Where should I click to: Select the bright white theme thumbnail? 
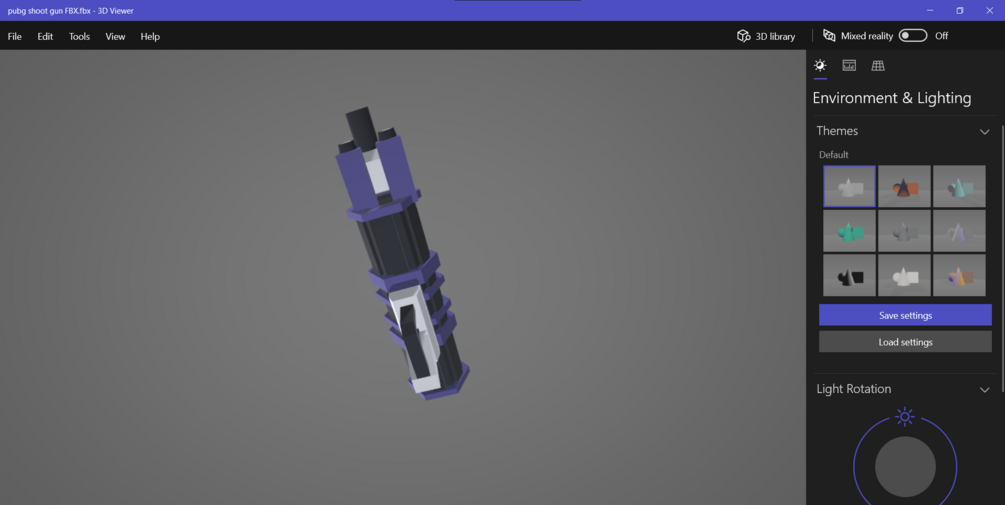tap(904, 275)
